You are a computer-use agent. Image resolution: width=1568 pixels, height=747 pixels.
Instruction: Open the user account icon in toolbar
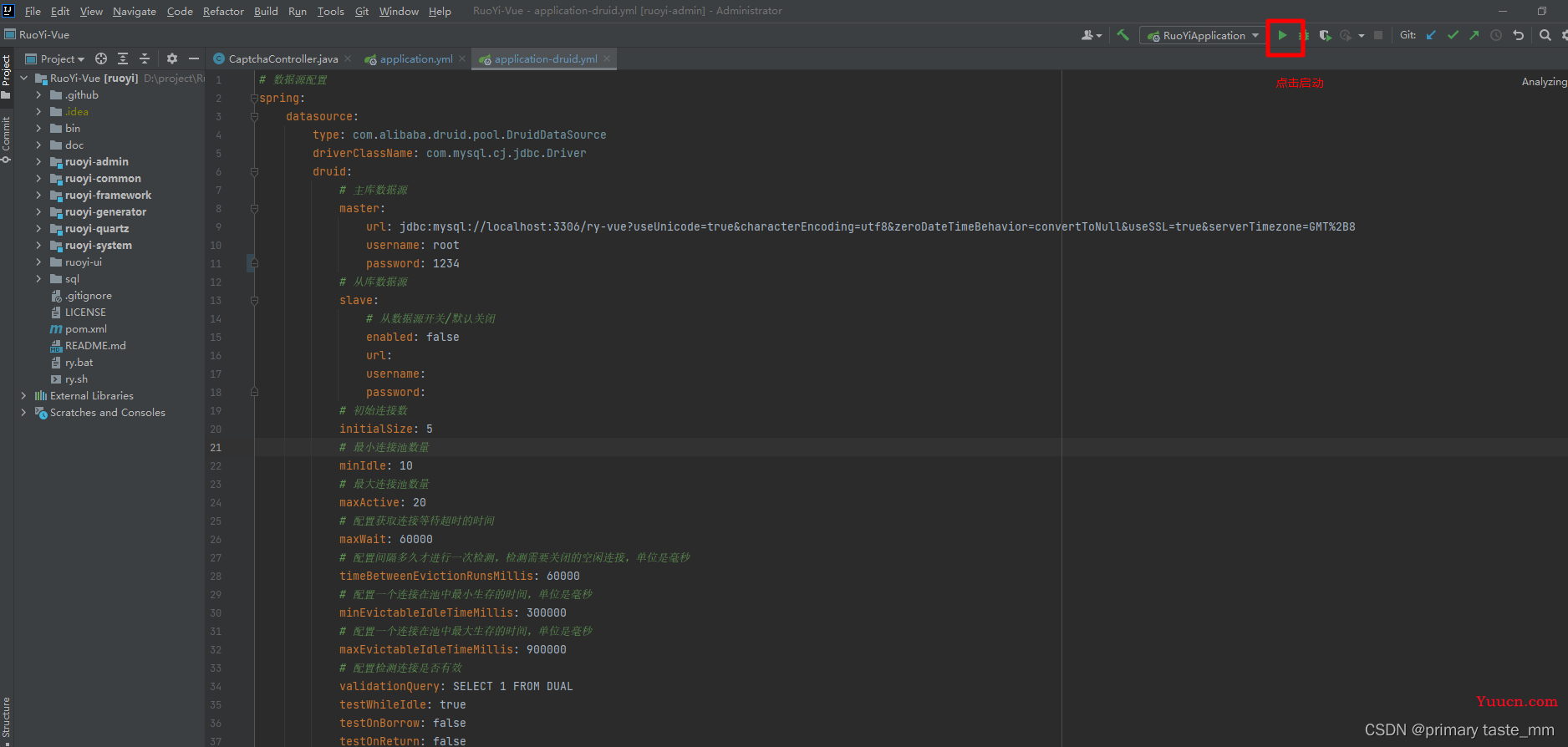pyautogui.click(x=1091, y=35)
